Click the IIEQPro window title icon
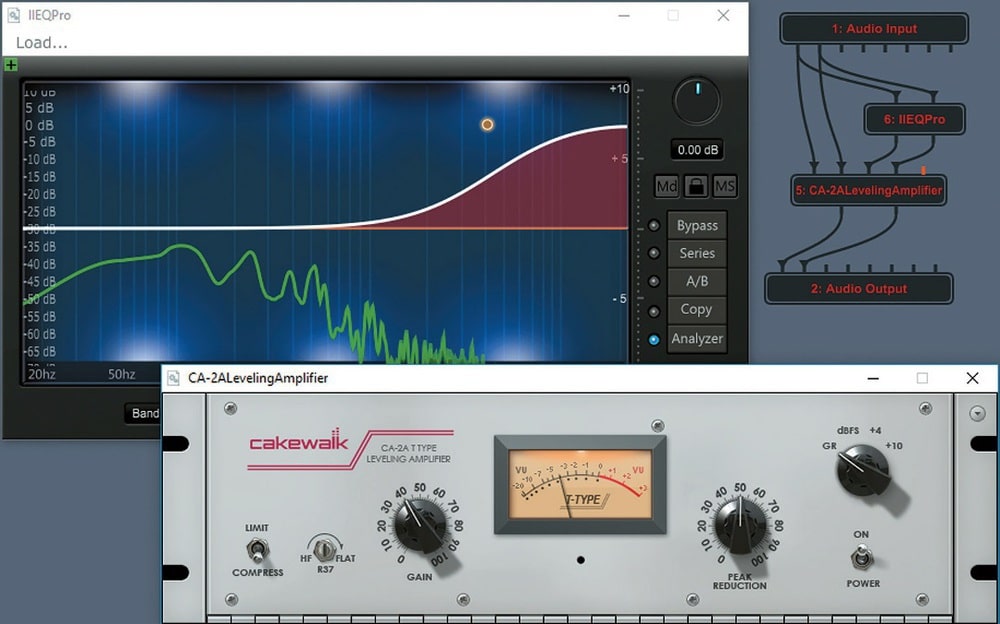 [13, 15]
